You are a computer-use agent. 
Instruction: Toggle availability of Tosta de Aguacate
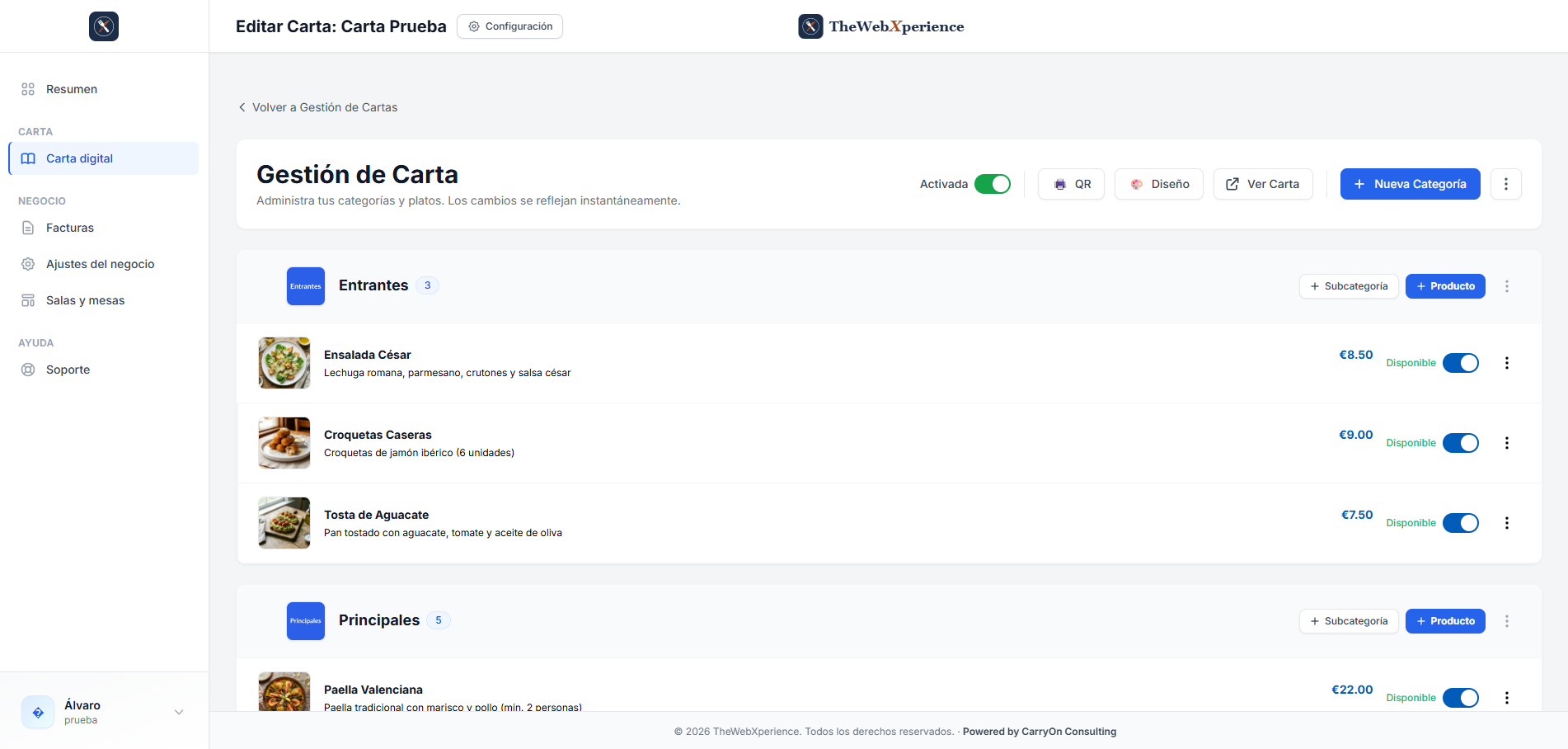(1461, 523)
